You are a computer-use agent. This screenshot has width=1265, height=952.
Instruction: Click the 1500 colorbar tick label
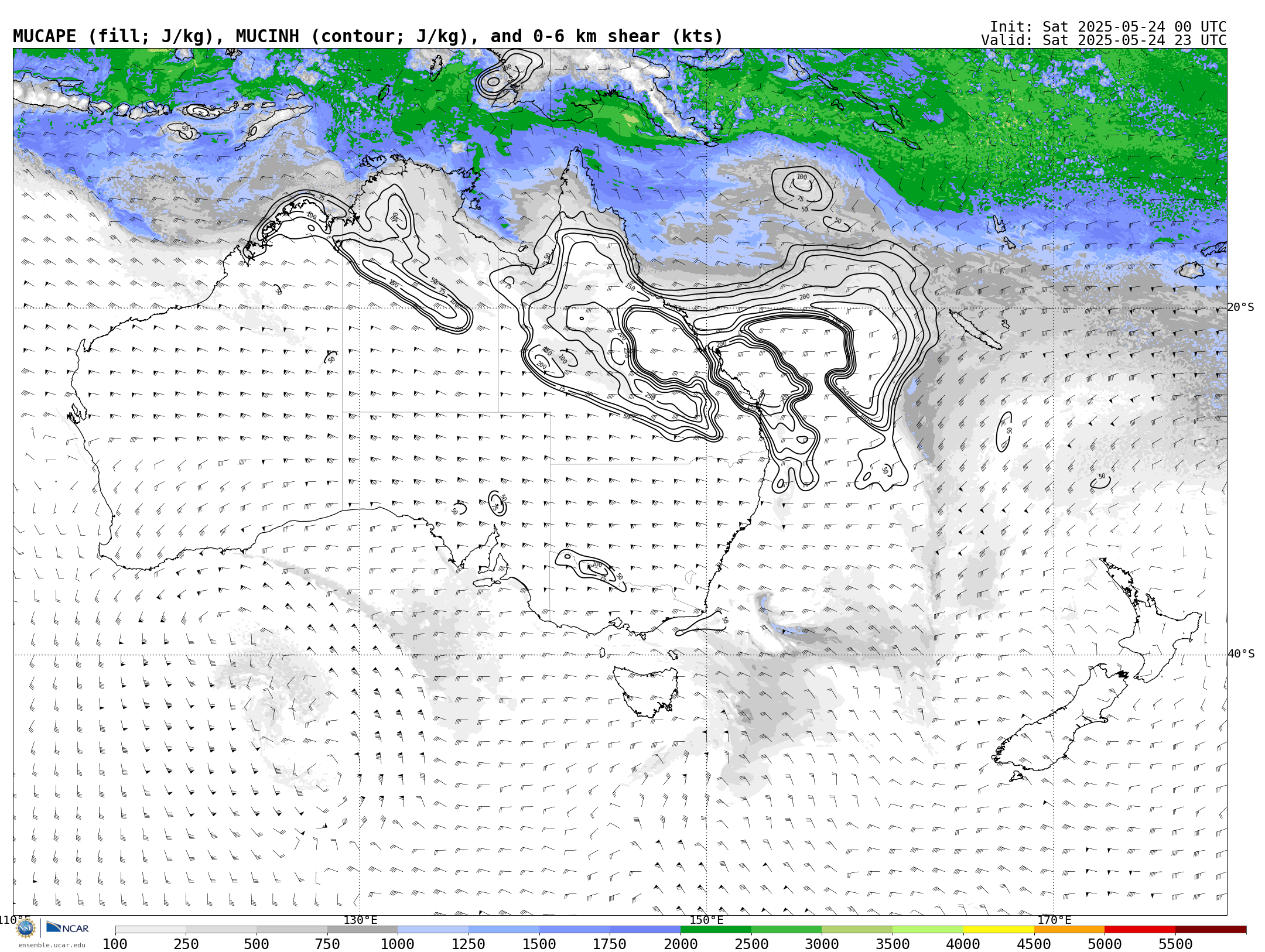pyautogui.click(x=539, y=944)
